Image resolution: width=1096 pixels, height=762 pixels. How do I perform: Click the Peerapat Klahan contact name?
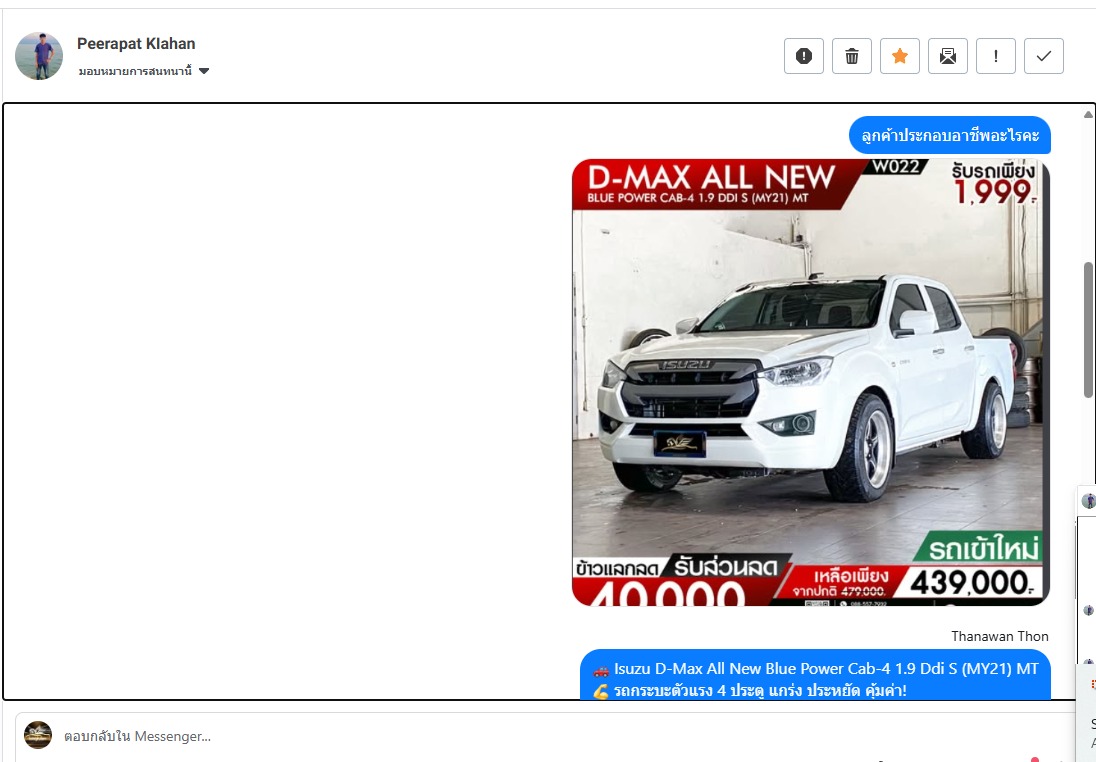point(136,44)
